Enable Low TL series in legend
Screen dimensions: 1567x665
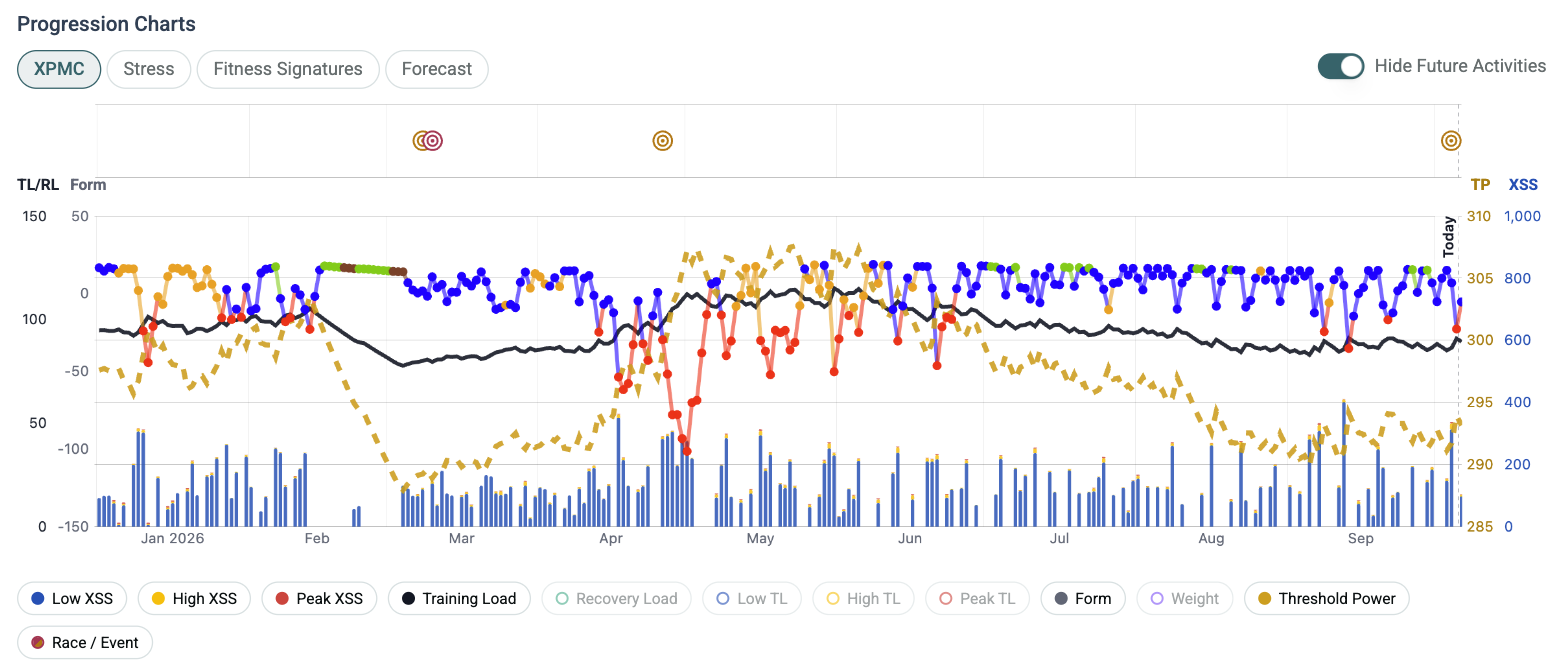point(753,599)
